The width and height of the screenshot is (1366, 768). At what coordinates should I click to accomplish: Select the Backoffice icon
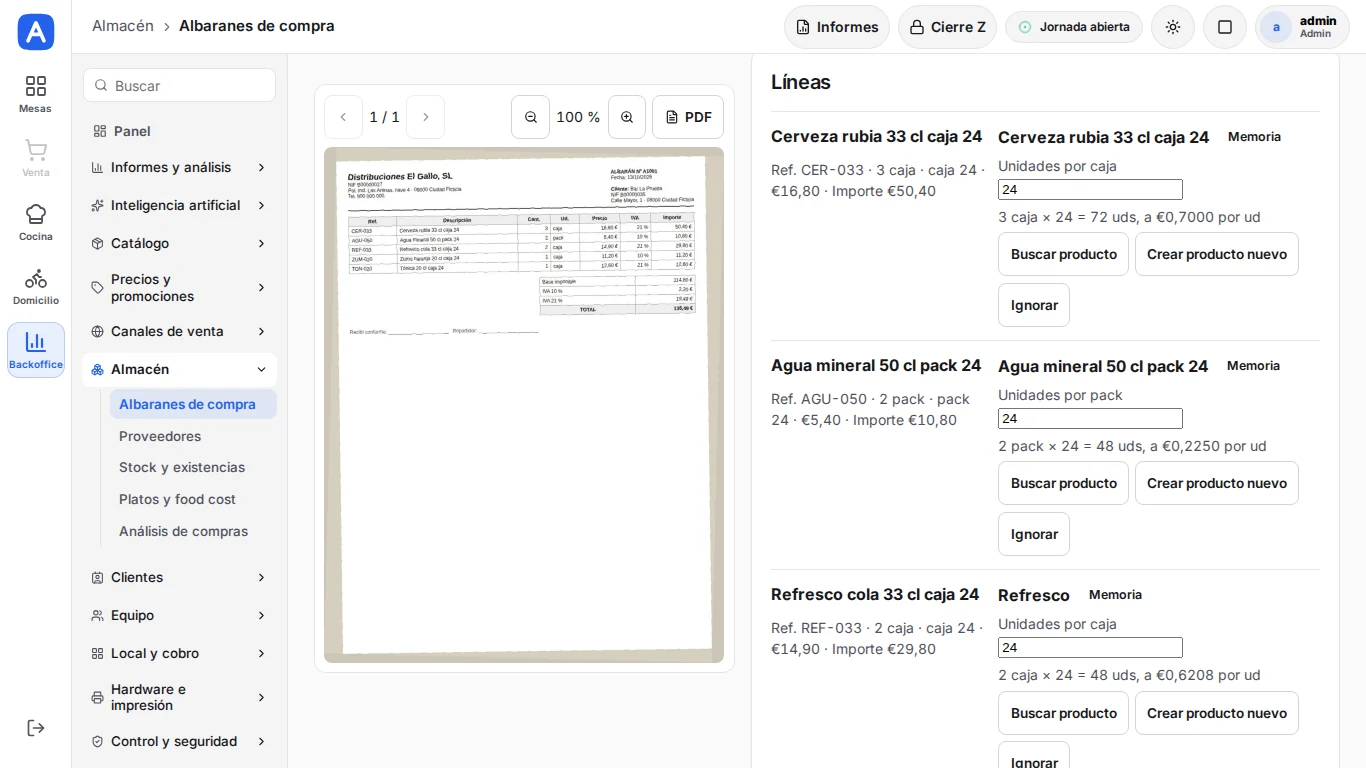[36, 350]
